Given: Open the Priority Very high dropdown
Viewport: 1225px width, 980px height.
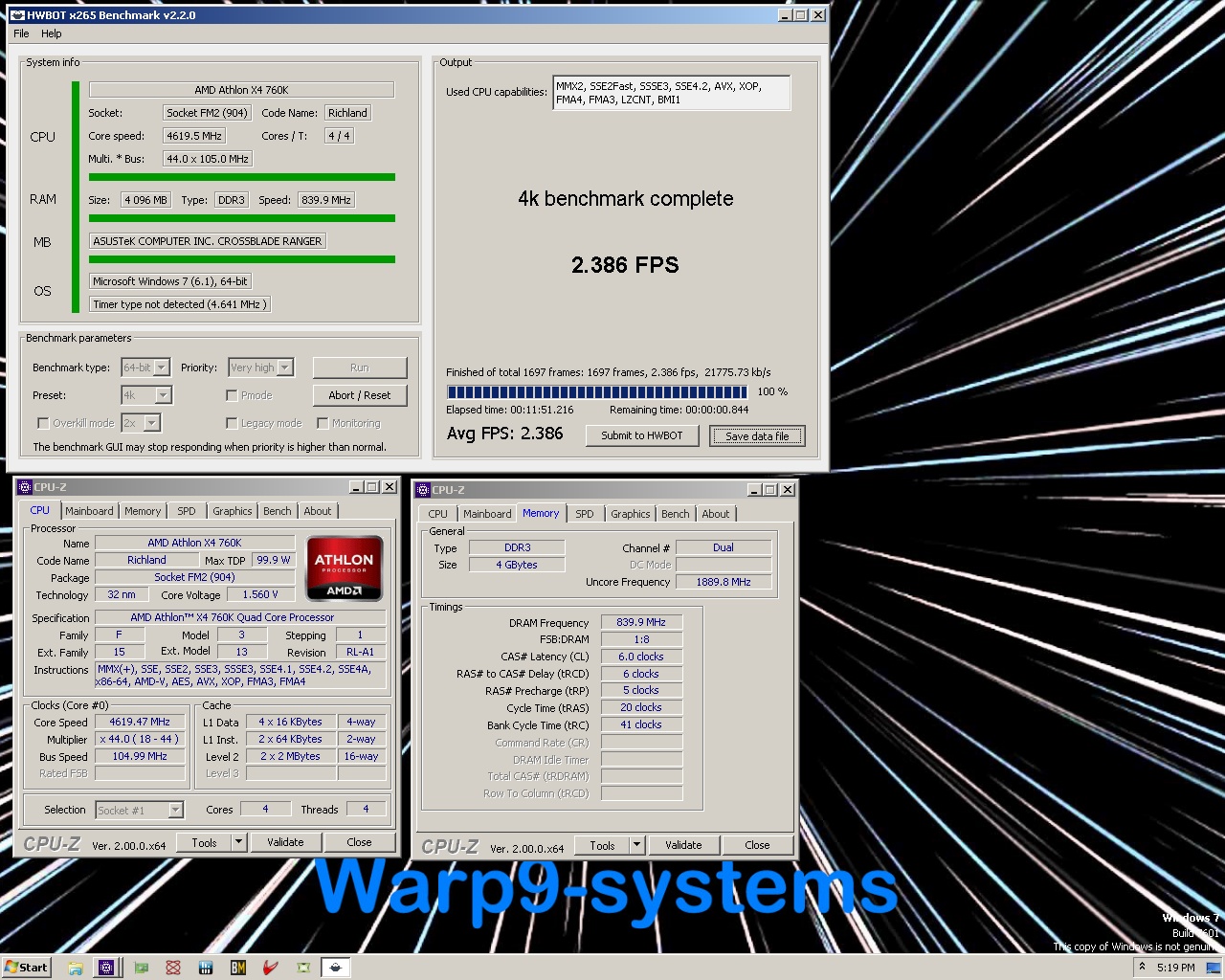Looking at the screenshot, I should 260,367.
